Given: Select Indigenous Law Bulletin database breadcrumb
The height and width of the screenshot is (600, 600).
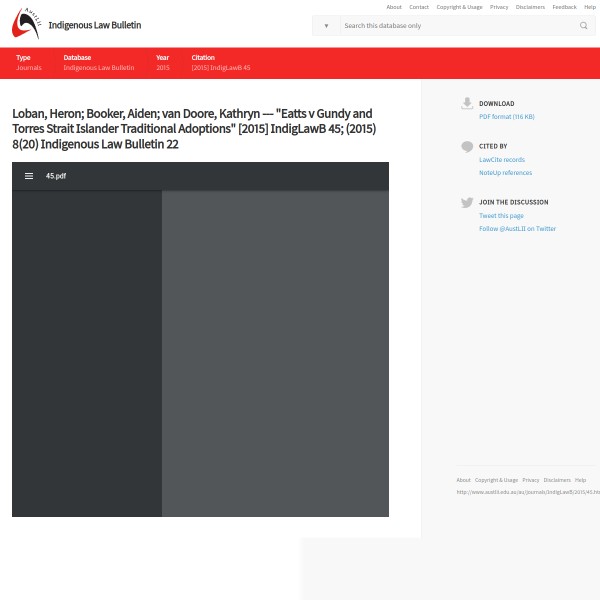Looking at the screenshot, I should [98, 68].
